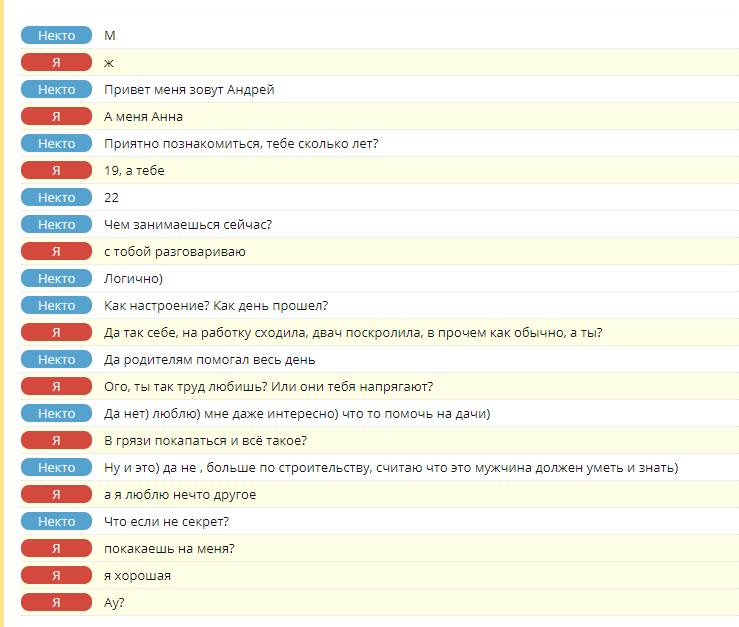Click the red 'Я' badge beside 'А меня Анна'
Viewport: 739px width, 627px height.
[57, 117]
